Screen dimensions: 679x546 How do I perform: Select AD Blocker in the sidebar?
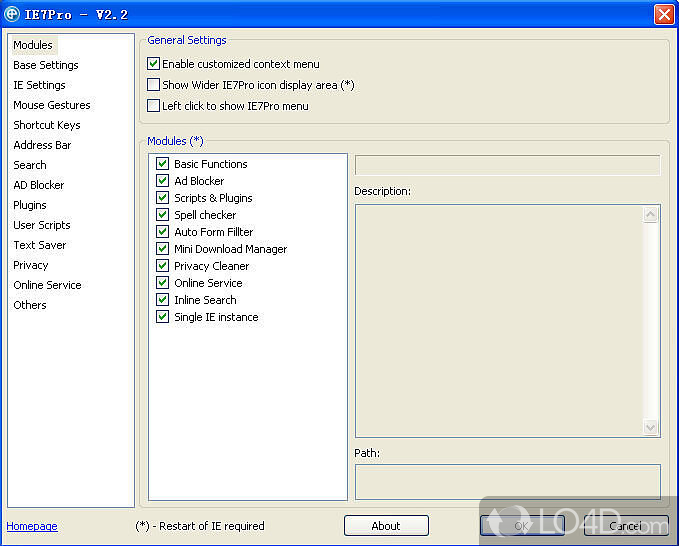pos(39,185)
